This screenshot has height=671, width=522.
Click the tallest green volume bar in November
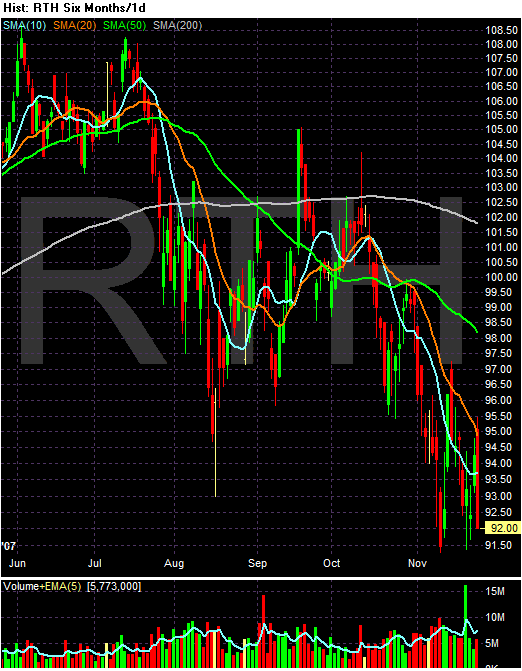coord(466,626)
